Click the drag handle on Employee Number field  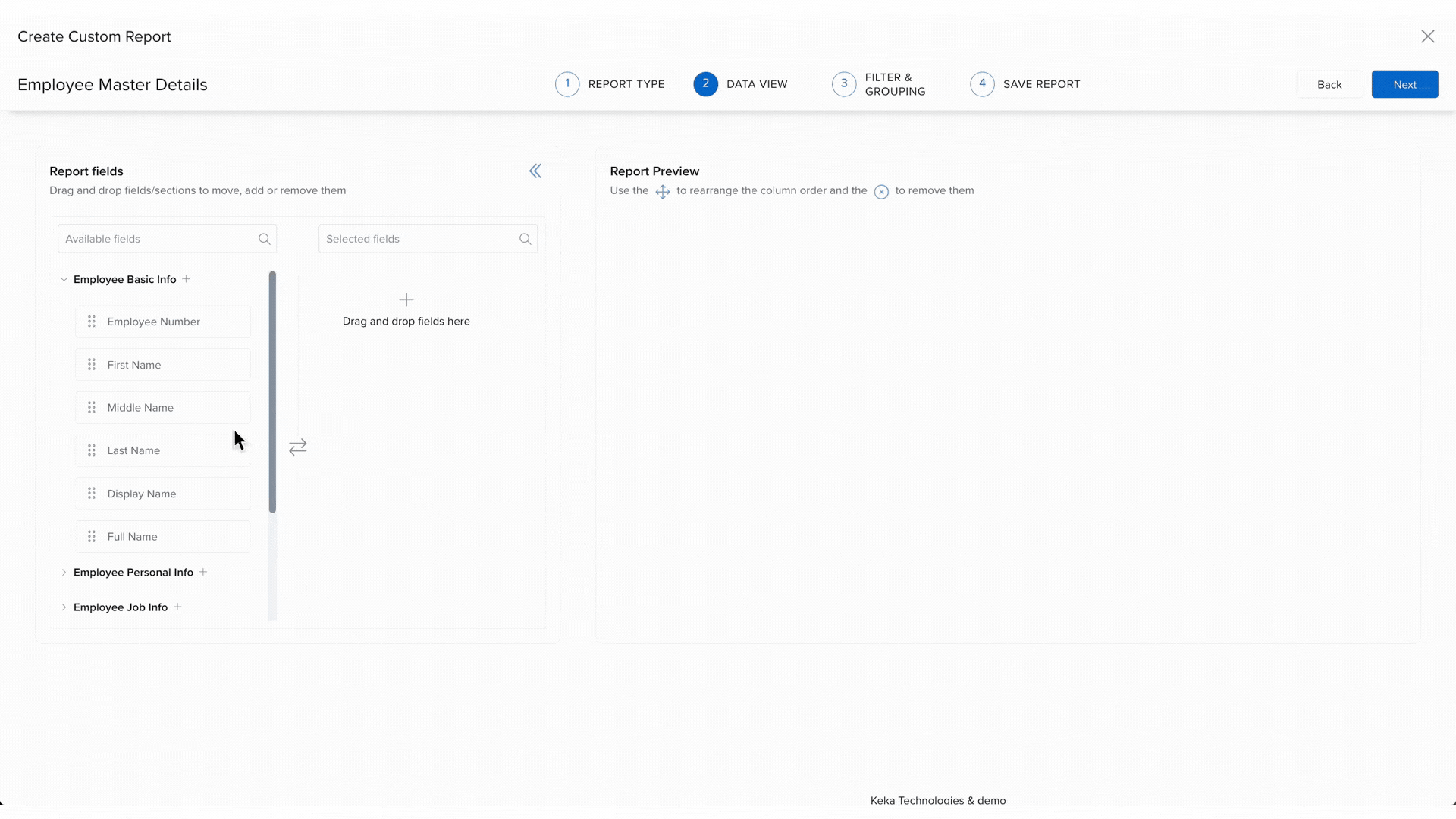click(x=92, y=322)
